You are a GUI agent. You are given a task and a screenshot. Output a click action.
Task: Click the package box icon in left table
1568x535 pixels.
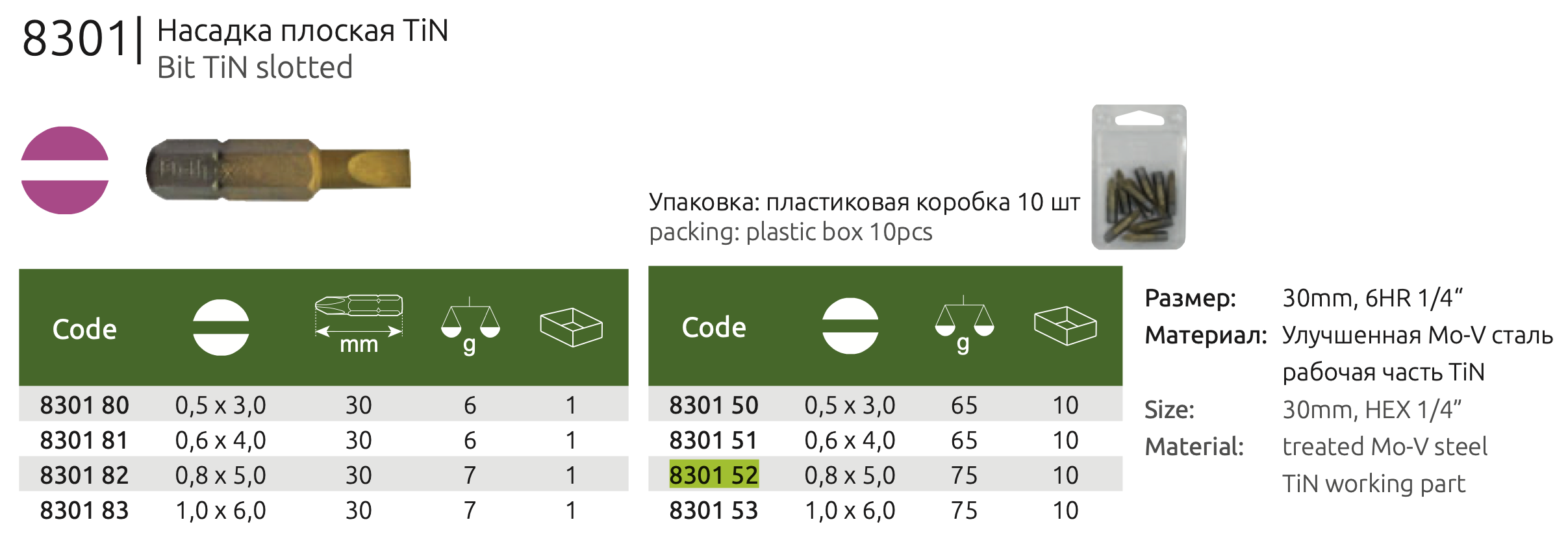tap(571, 327)
